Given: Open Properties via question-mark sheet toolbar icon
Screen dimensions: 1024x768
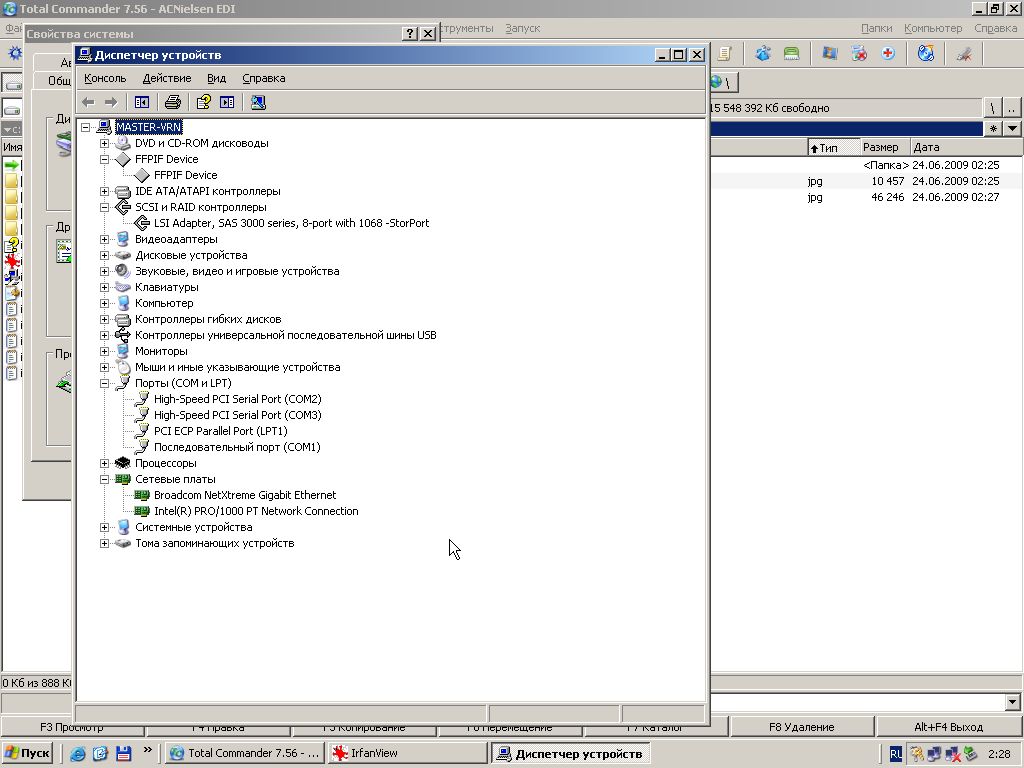Looking at the screenshot, I should point(204,102).
